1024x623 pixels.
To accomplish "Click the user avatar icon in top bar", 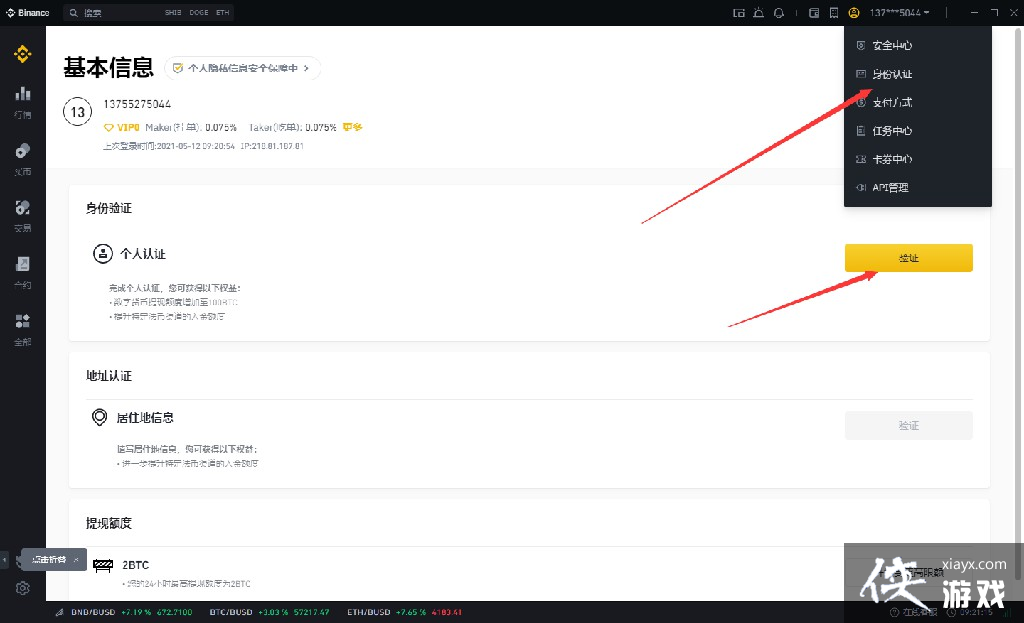I will [853, 12].
